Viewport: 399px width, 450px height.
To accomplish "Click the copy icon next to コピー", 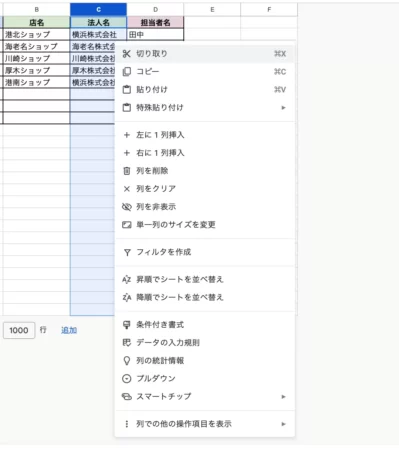I will [127, 72].
